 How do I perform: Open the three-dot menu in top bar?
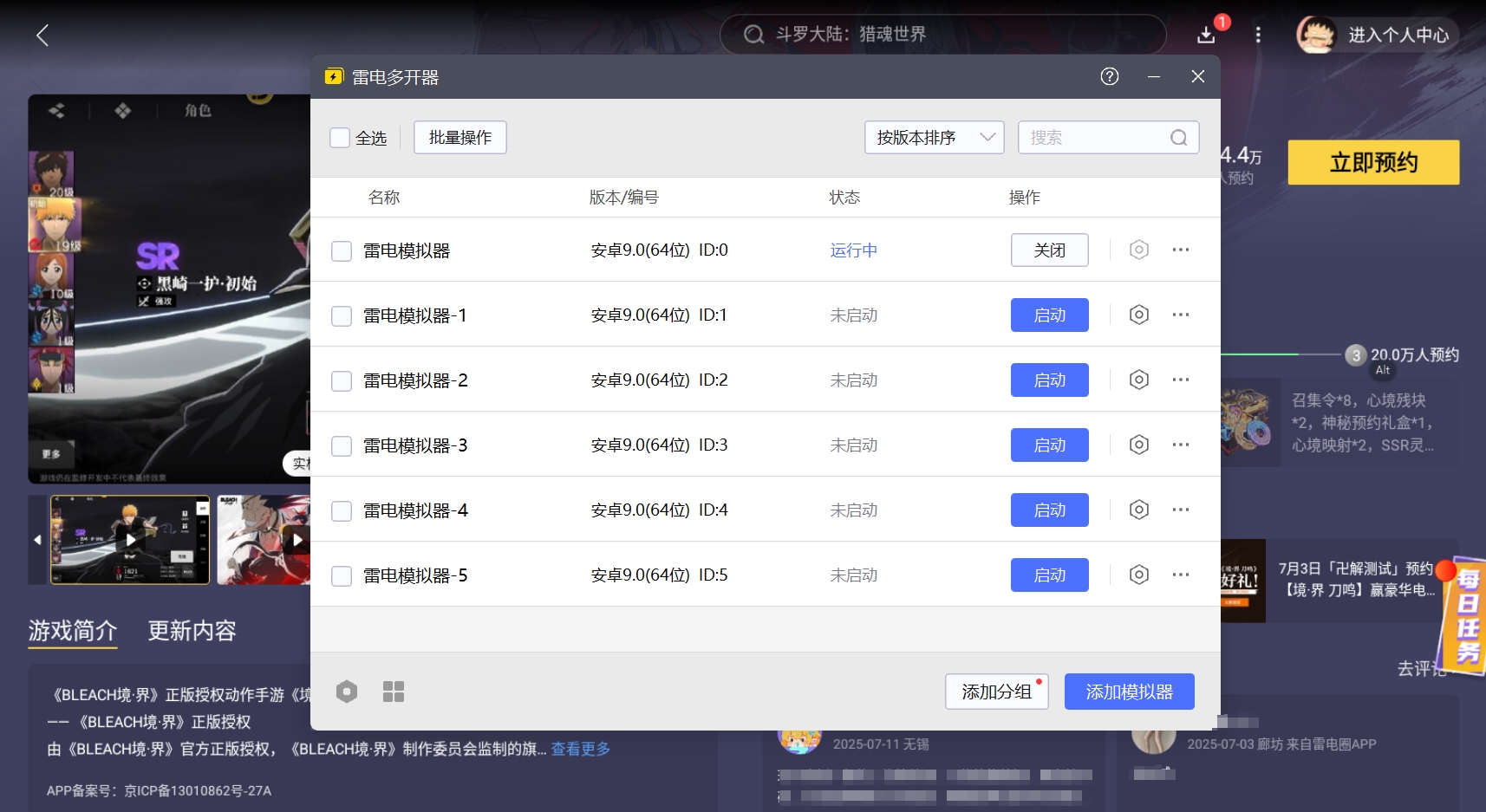[x=1258, y=35]
